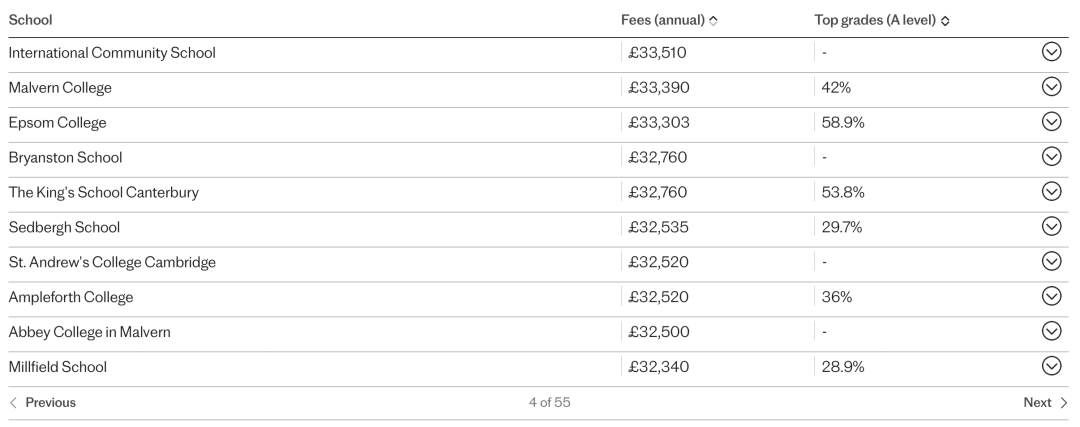Select Epsom College school name
Screen dimensions: 1080x427
(x=57, y=123)
